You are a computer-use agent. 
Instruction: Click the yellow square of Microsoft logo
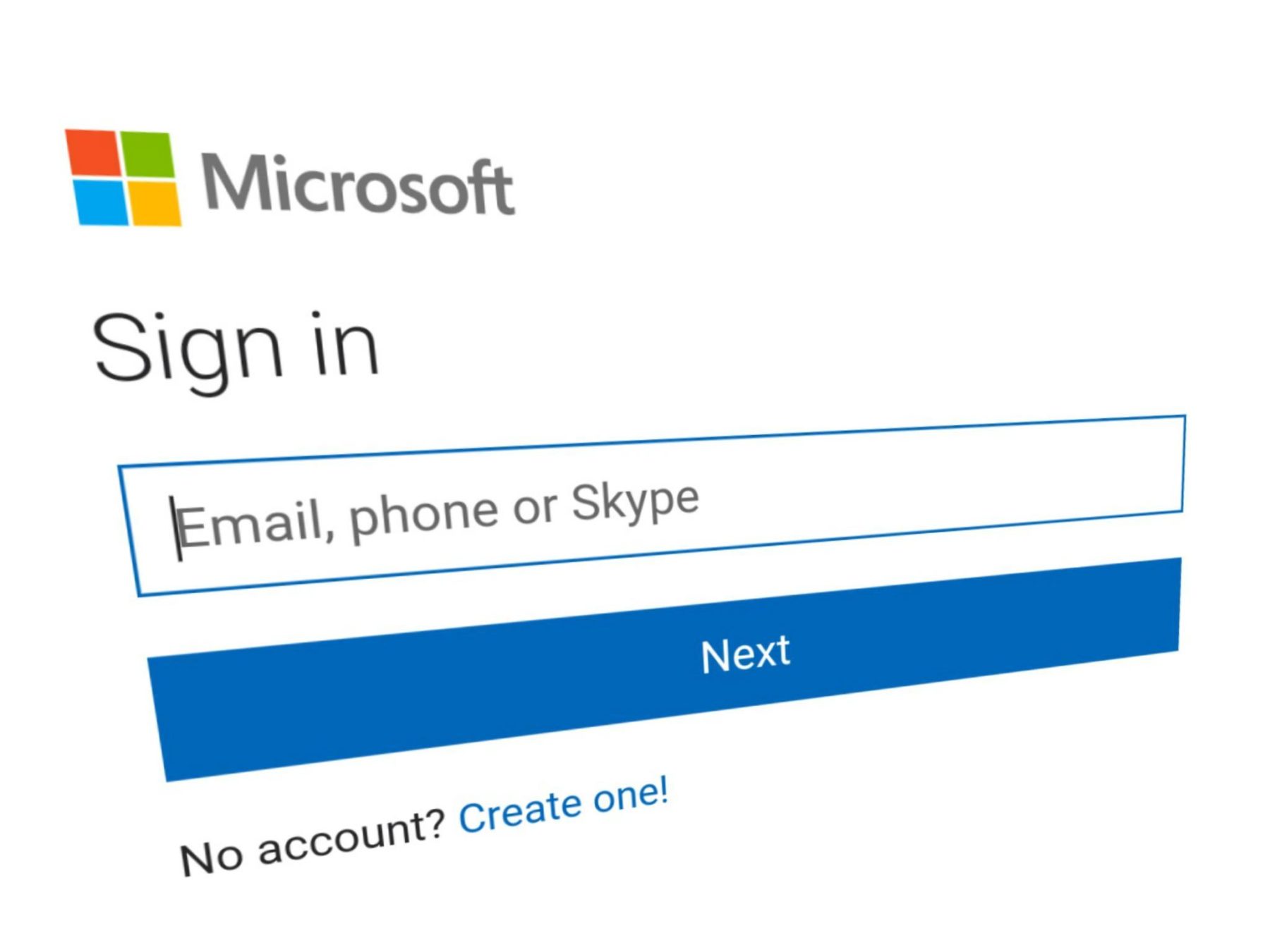(155, 205)
